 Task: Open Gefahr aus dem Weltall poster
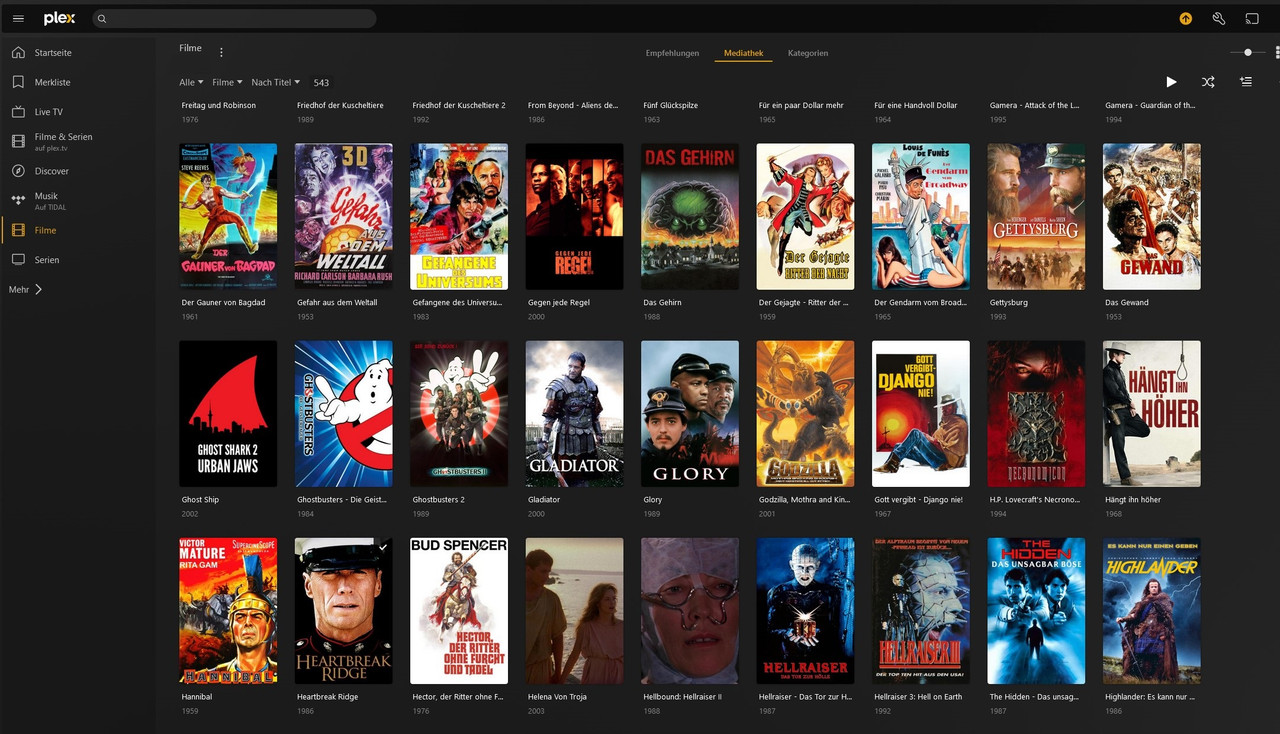344,216
